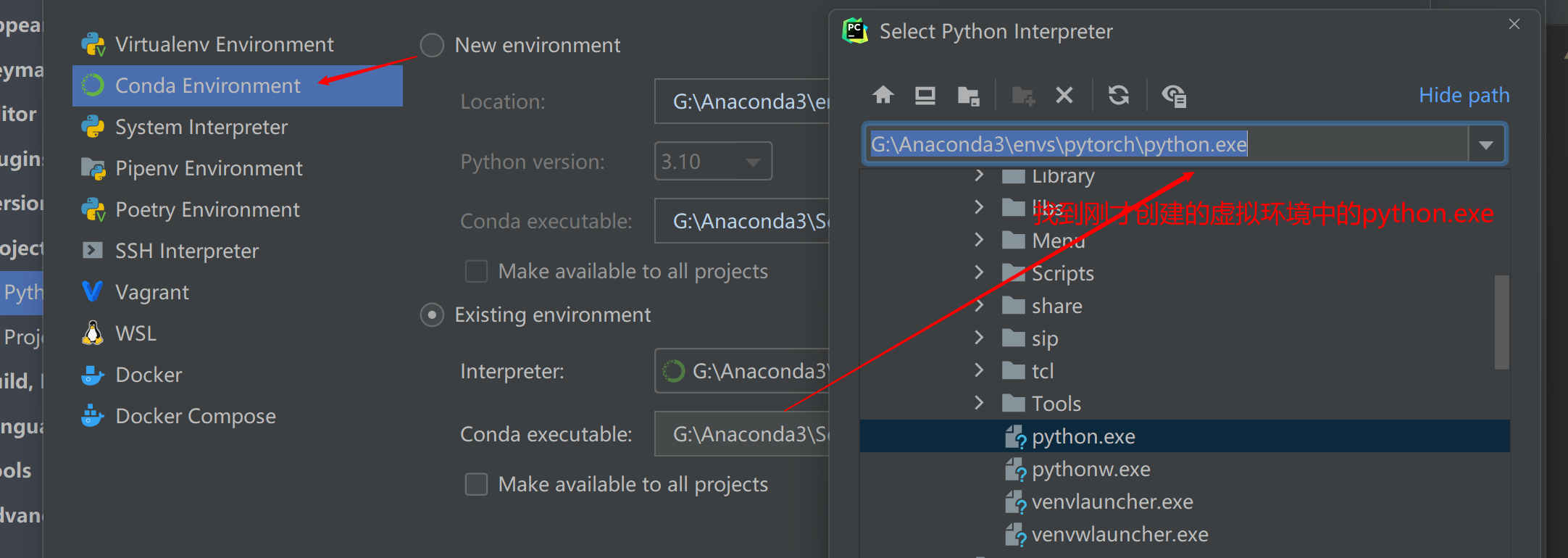Screen dimensions: 1568x558
Task: Select the Existing environment radio button
Action: click(433, 315)
